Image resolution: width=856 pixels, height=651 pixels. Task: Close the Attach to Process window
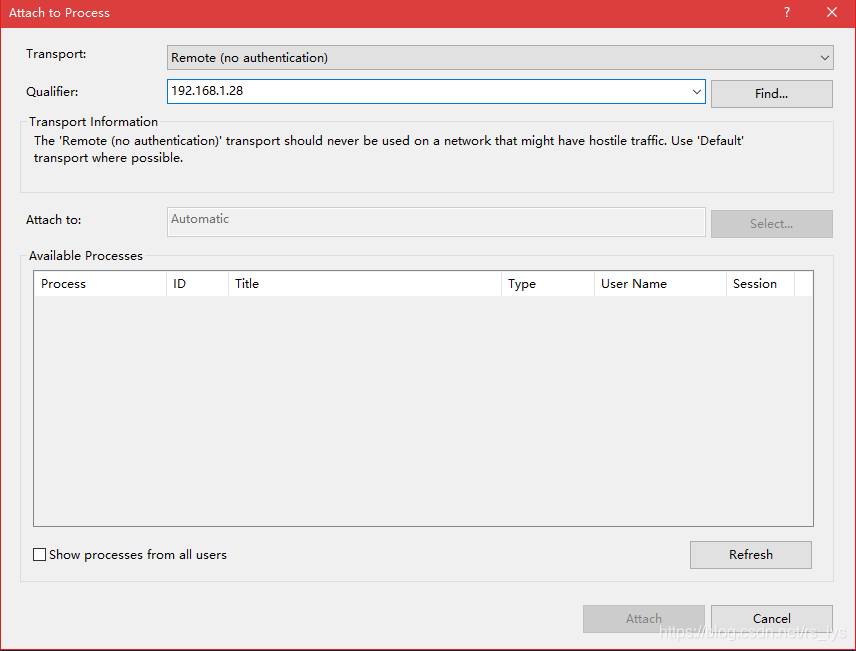831,13
